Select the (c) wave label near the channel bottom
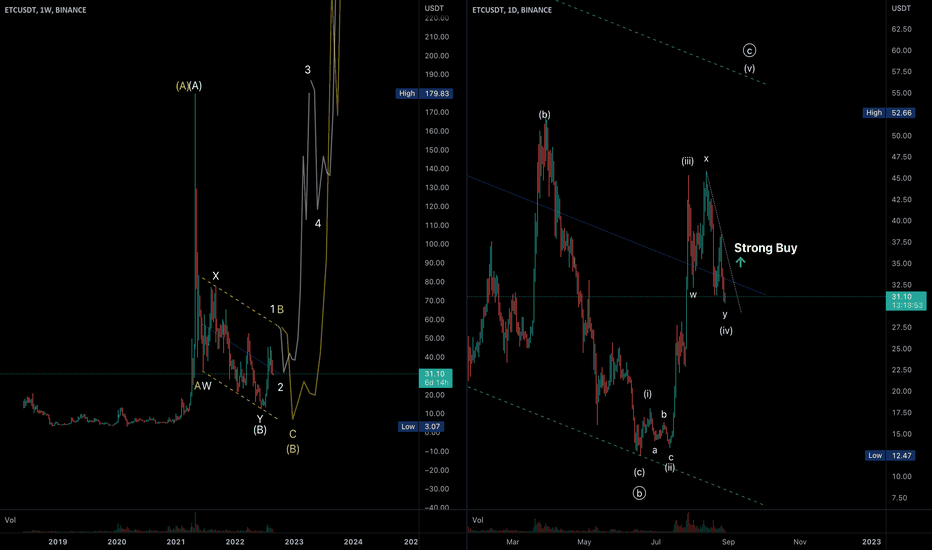 639,472
